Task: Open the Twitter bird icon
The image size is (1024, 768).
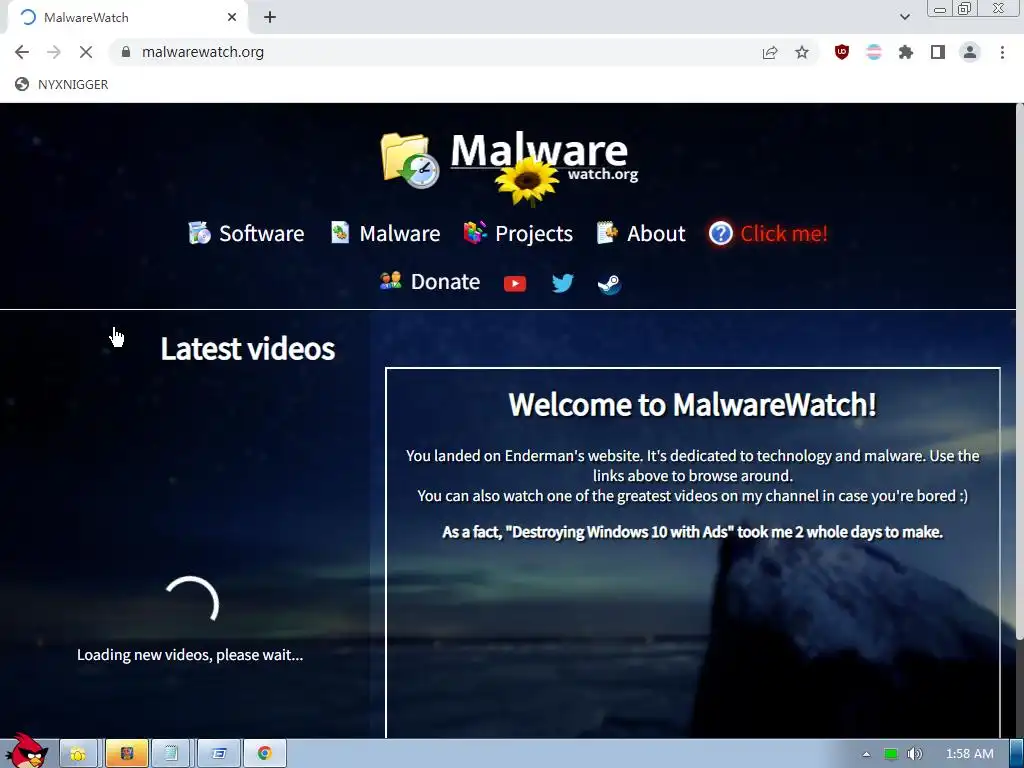Action: (562, 283)
